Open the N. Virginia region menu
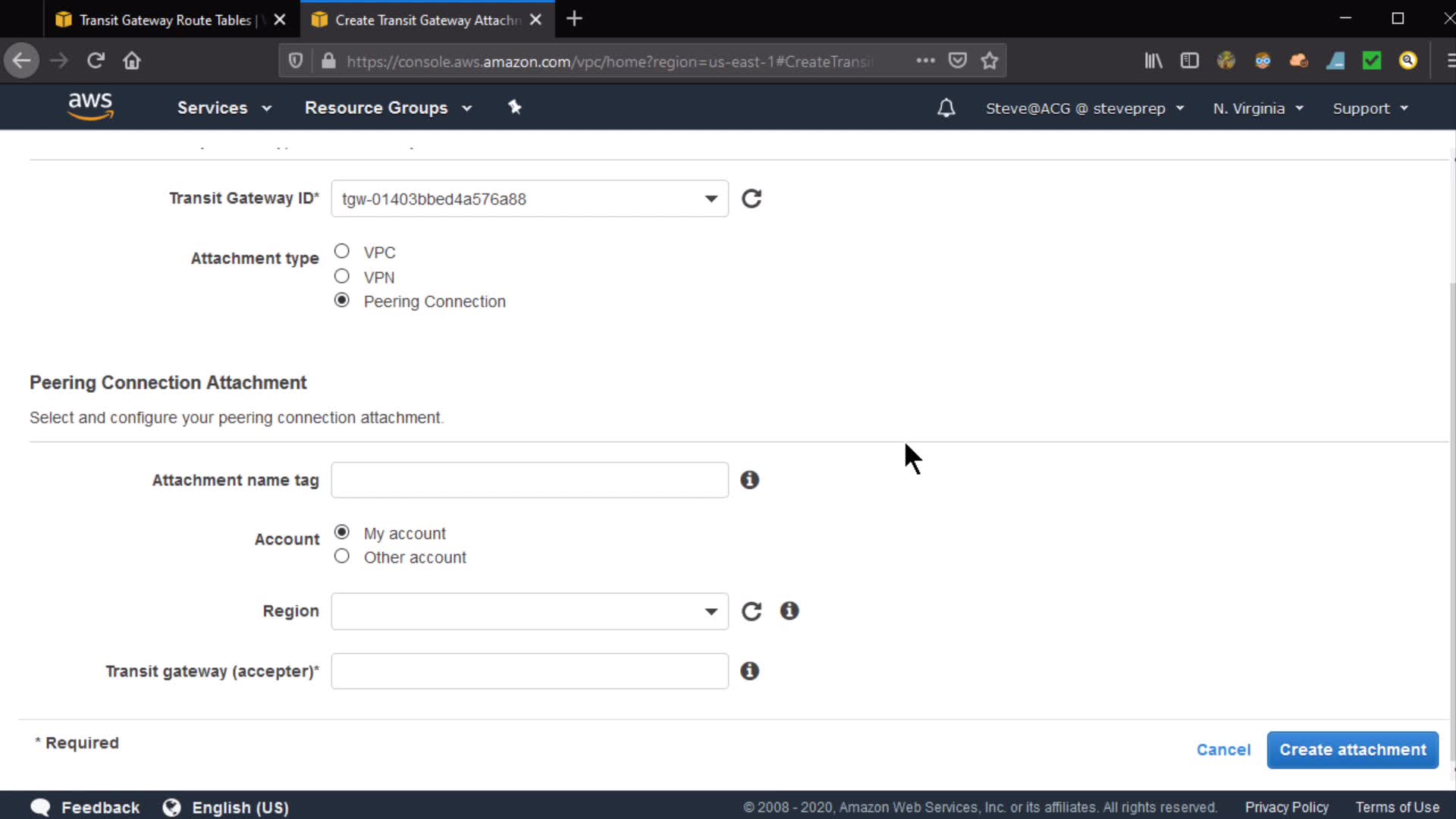The width and height of the screenshot is (1456, 819). point(1257,108)
